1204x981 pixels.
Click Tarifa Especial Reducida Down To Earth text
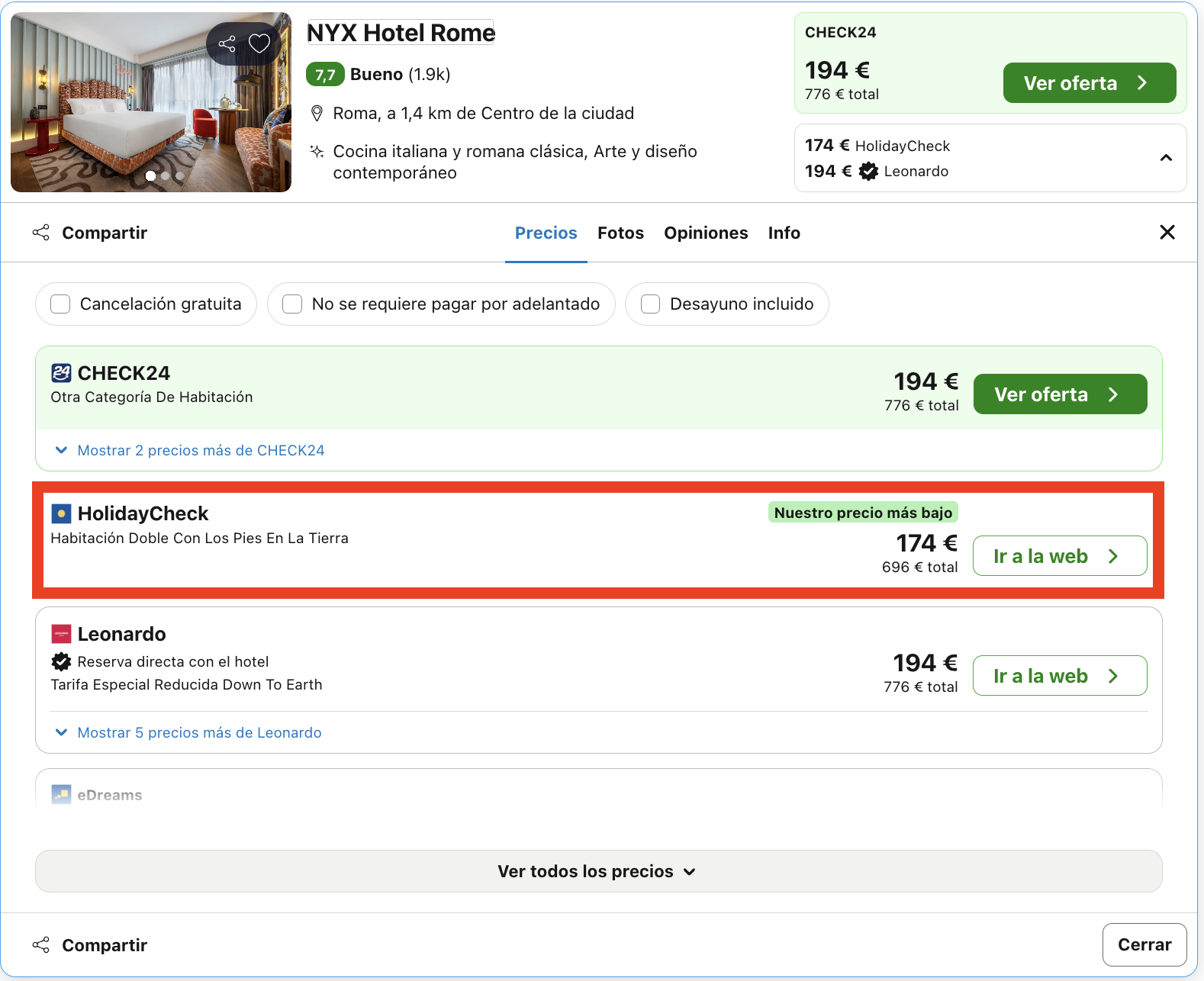coord(186,684)
